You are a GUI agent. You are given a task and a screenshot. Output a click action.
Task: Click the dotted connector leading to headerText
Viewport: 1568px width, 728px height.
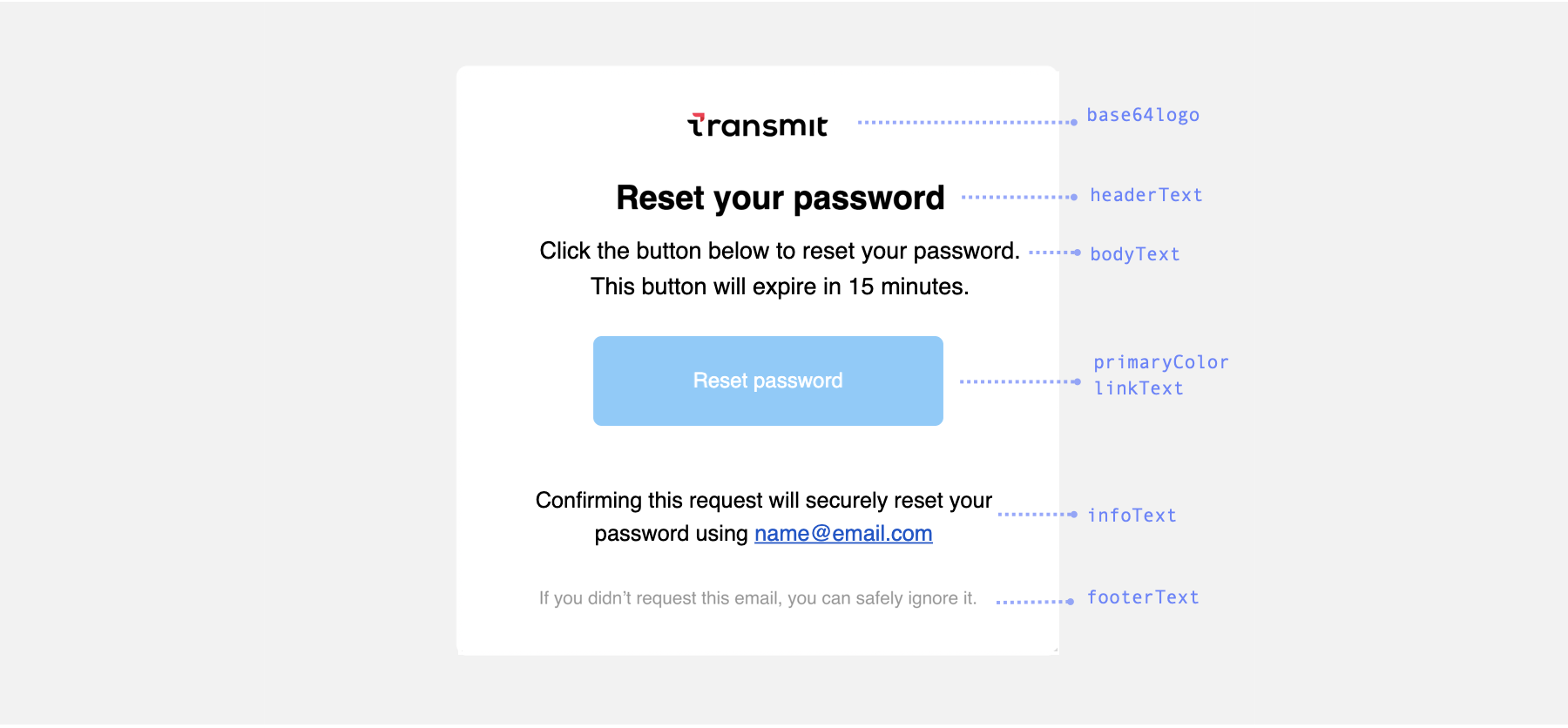tap(1019, 198)
